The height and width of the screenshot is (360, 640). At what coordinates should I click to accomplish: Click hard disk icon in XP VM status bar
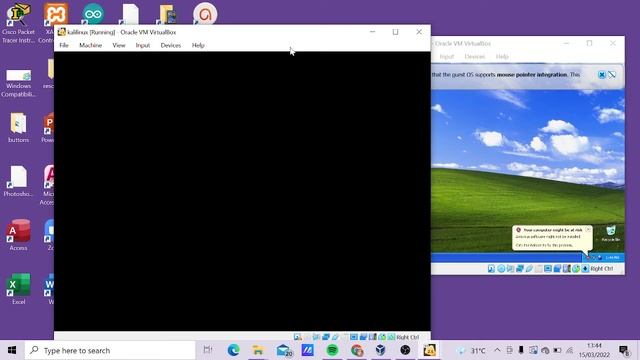[x=491, y=269]
